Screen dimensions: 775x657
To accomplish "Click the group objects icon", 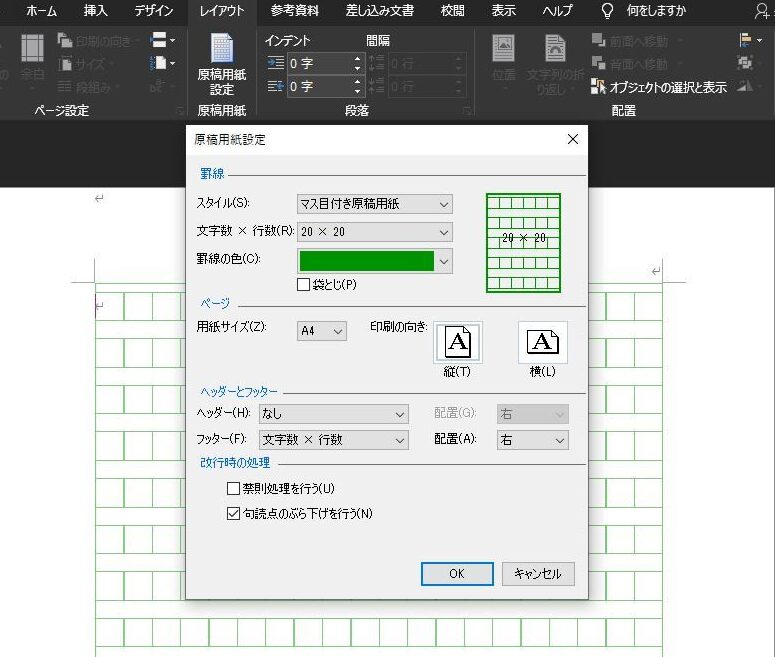I will (x=745, y=63).
